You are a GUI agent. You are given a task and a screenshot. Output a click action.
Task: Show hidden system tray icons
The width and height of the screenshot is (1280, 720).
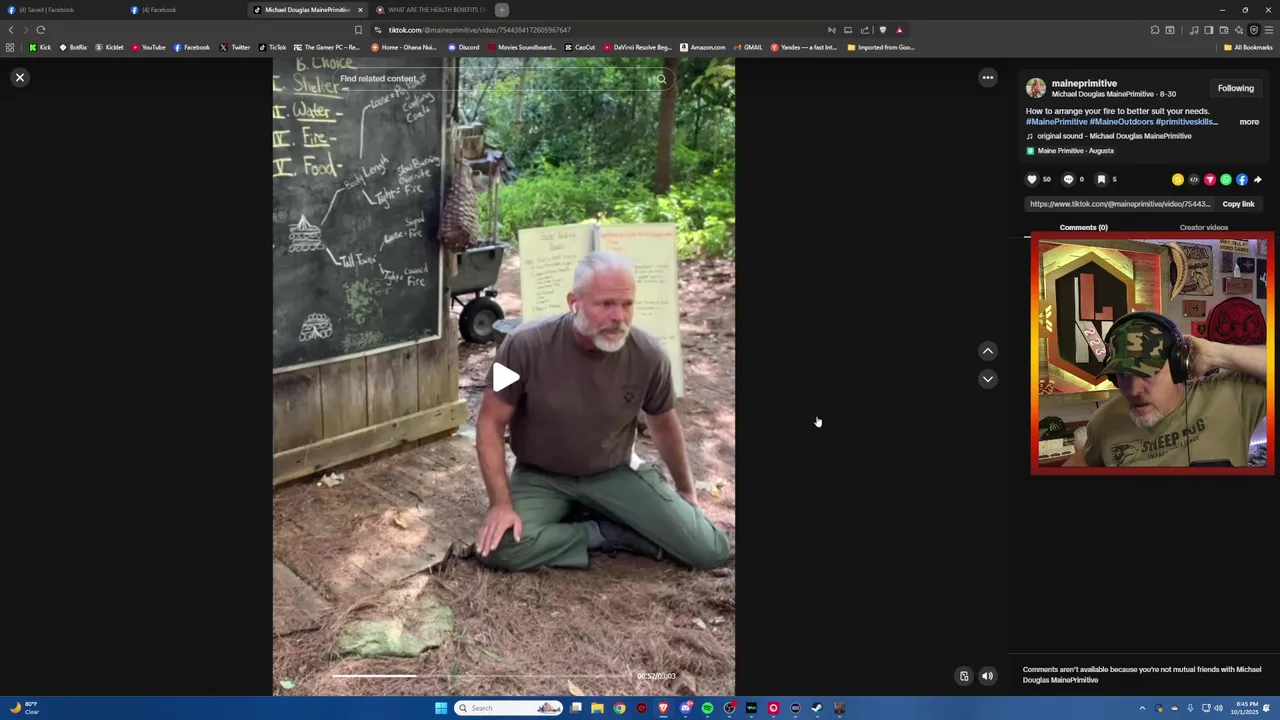click(1142, 708)
